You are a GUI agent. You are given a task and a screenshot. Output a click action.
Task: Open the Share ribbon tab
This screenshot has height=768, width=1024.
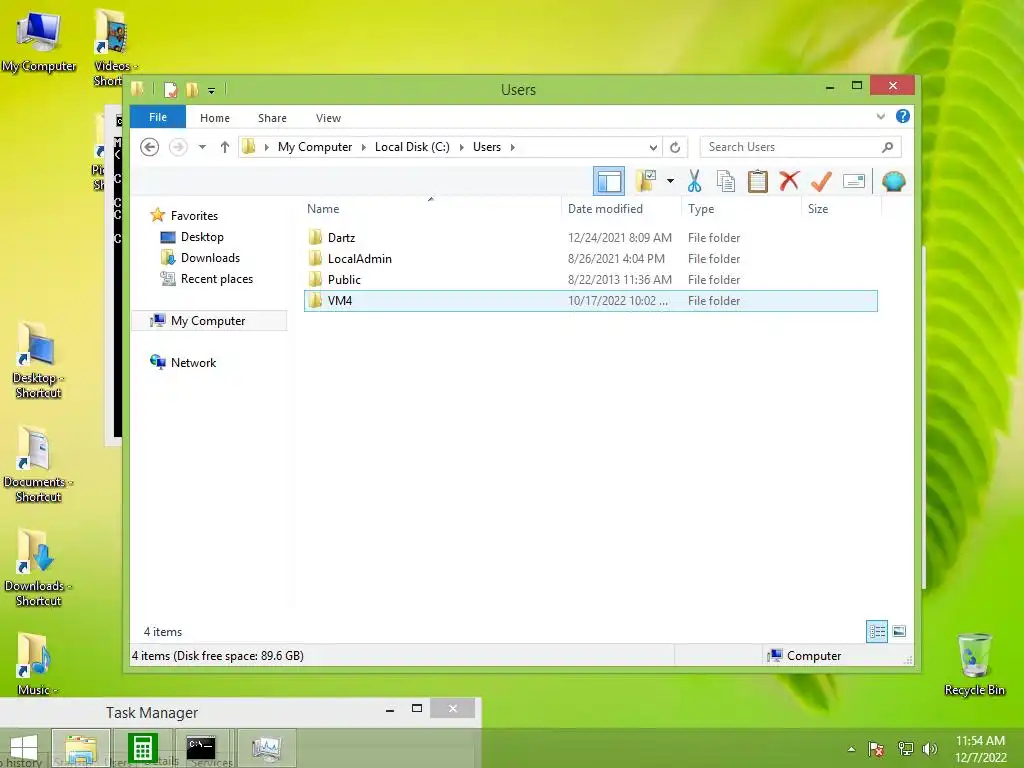tap(272, 118)
